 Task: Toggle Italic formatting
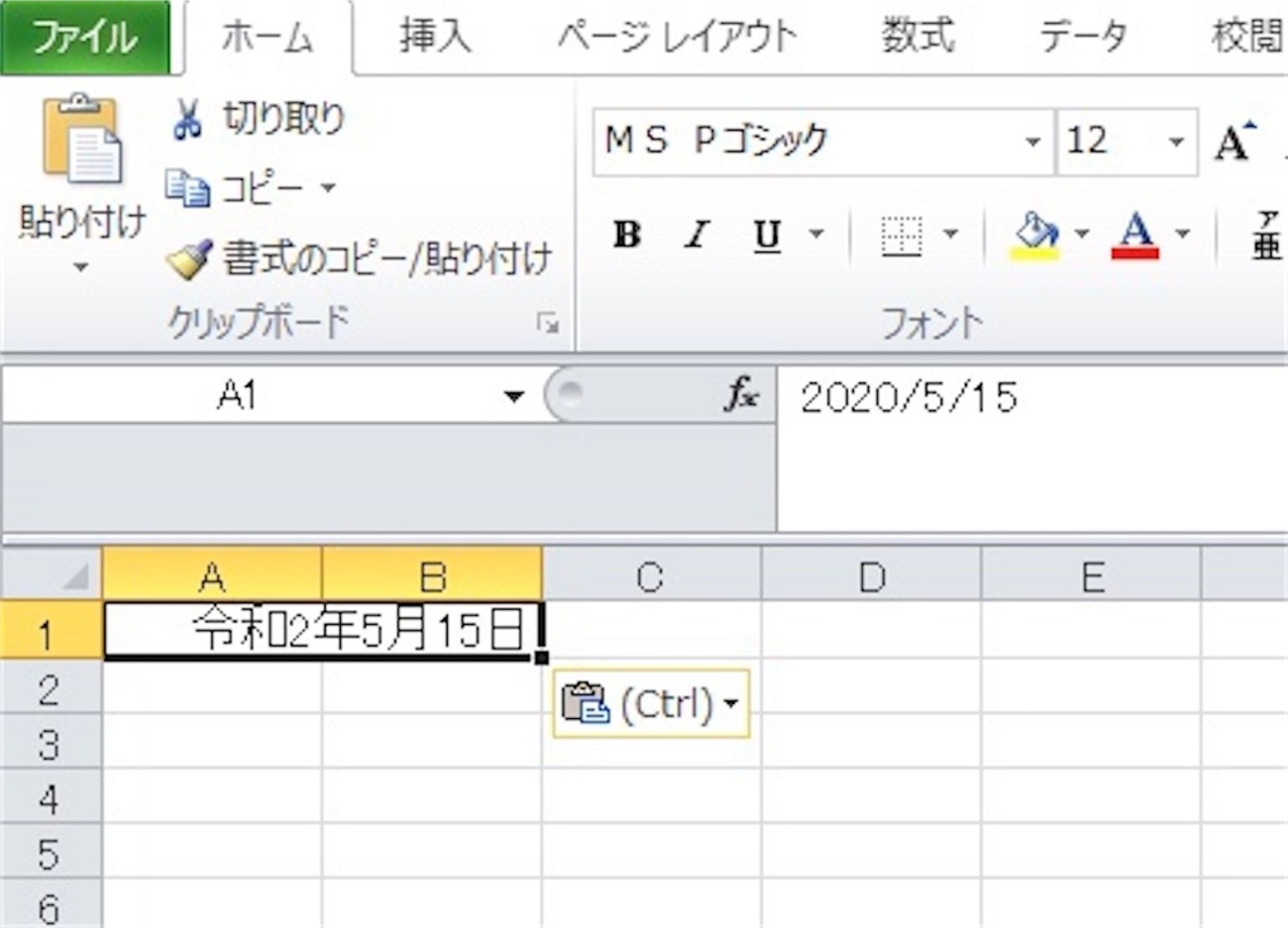[x=698, y=235]
